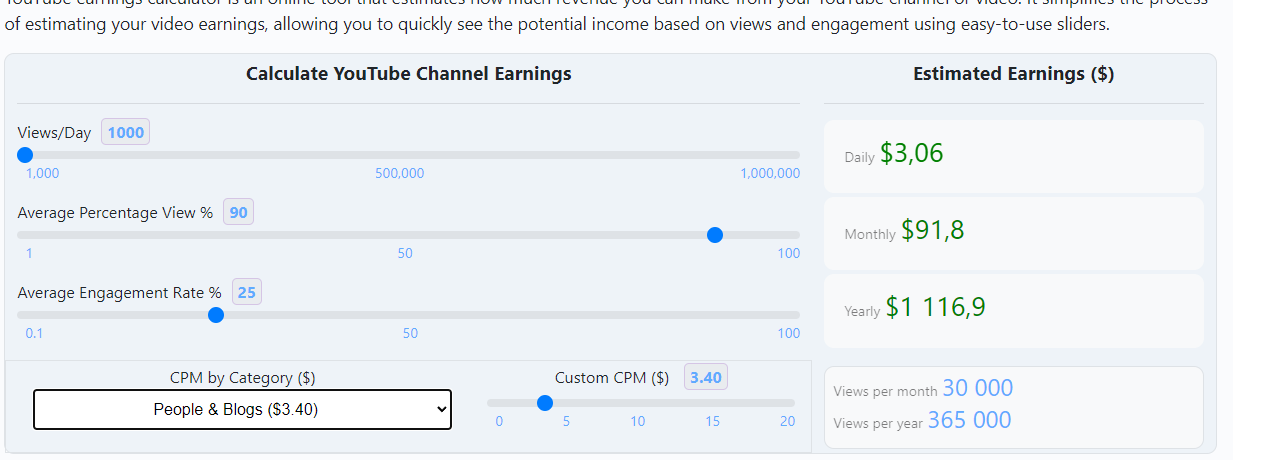Click the Views per month value 30 000
1267x460 pixels.
[x=978, y=388]
